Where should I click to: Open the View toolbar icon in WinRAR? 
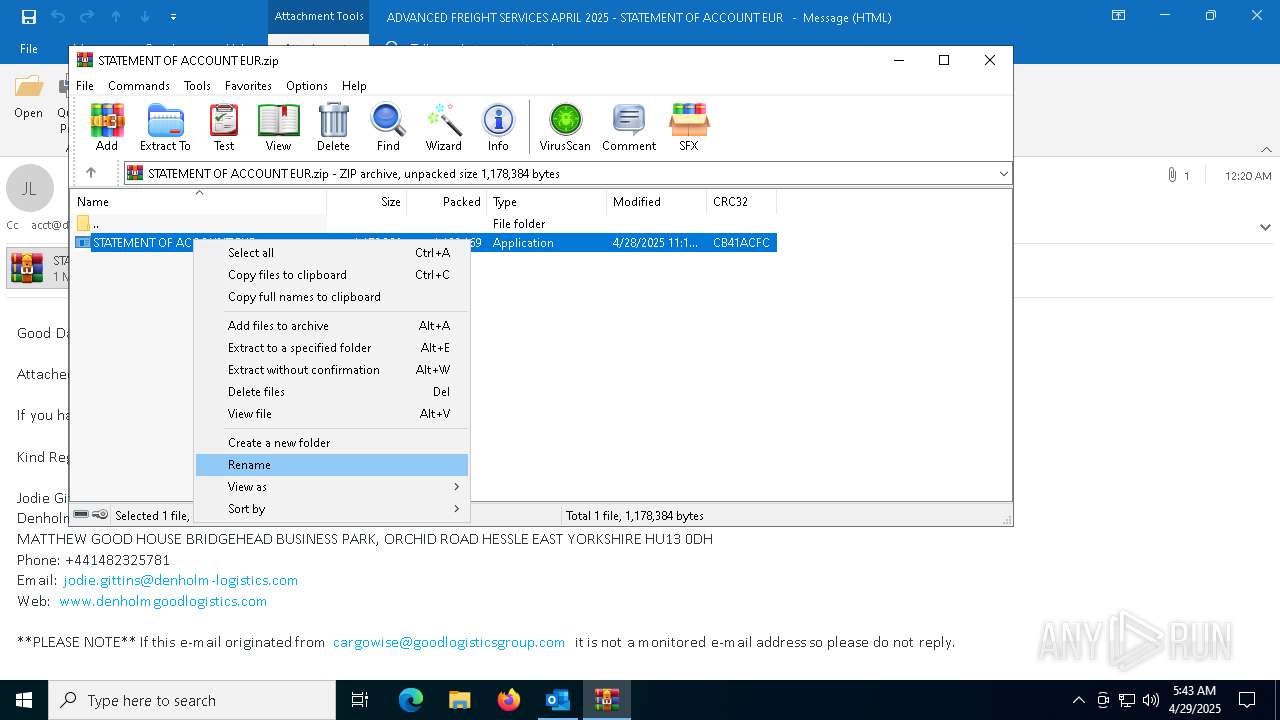point(278,127)
